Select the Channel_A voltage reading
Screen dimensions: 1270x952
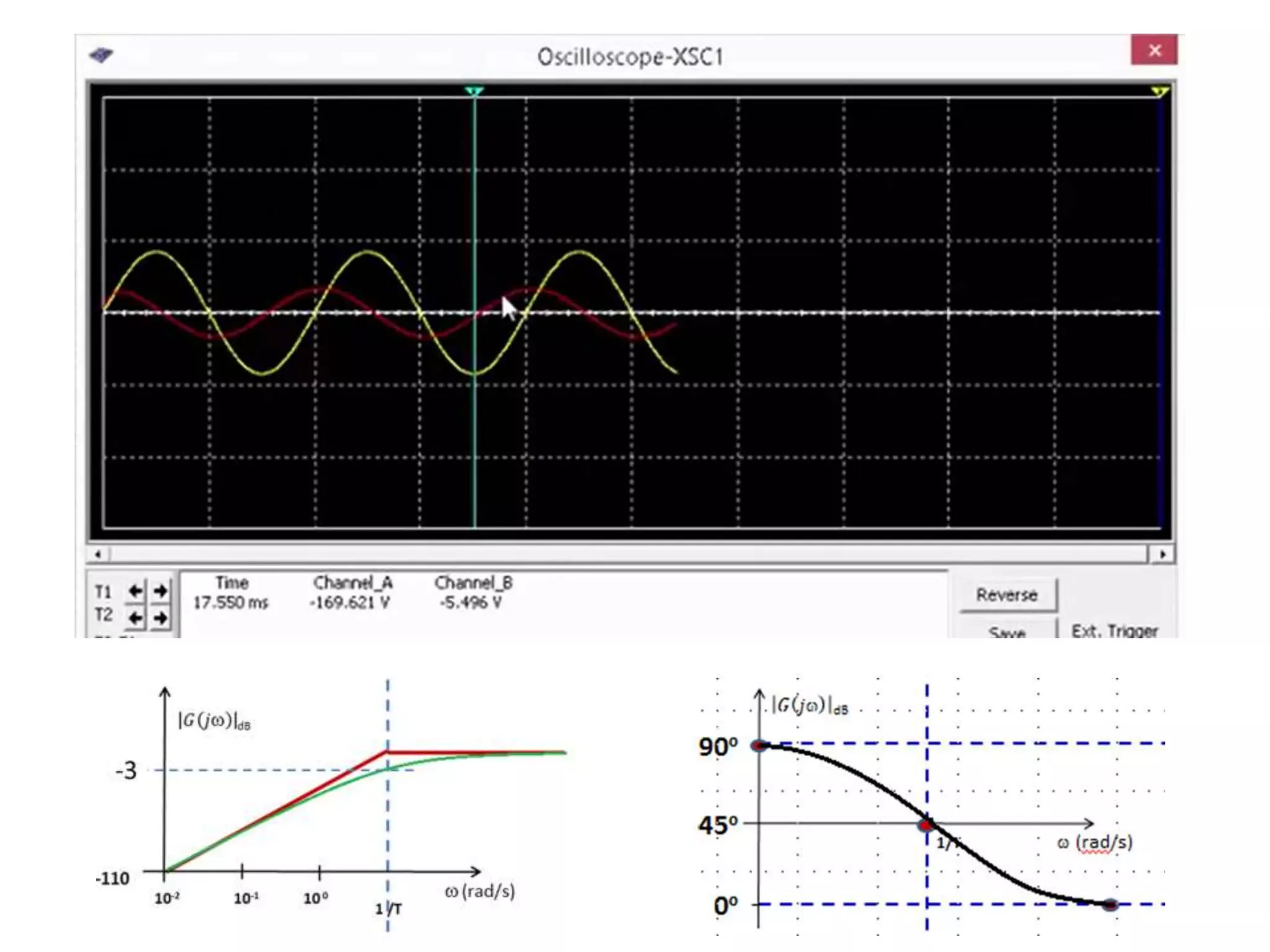(x=350, y=602)
